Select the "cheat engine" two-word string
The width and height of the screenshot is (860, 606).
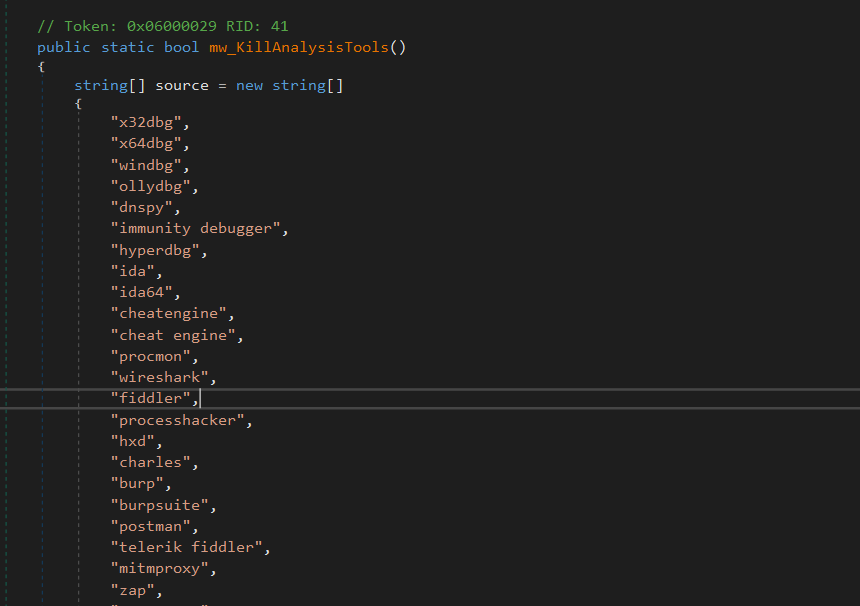click(x=173, y=336)
